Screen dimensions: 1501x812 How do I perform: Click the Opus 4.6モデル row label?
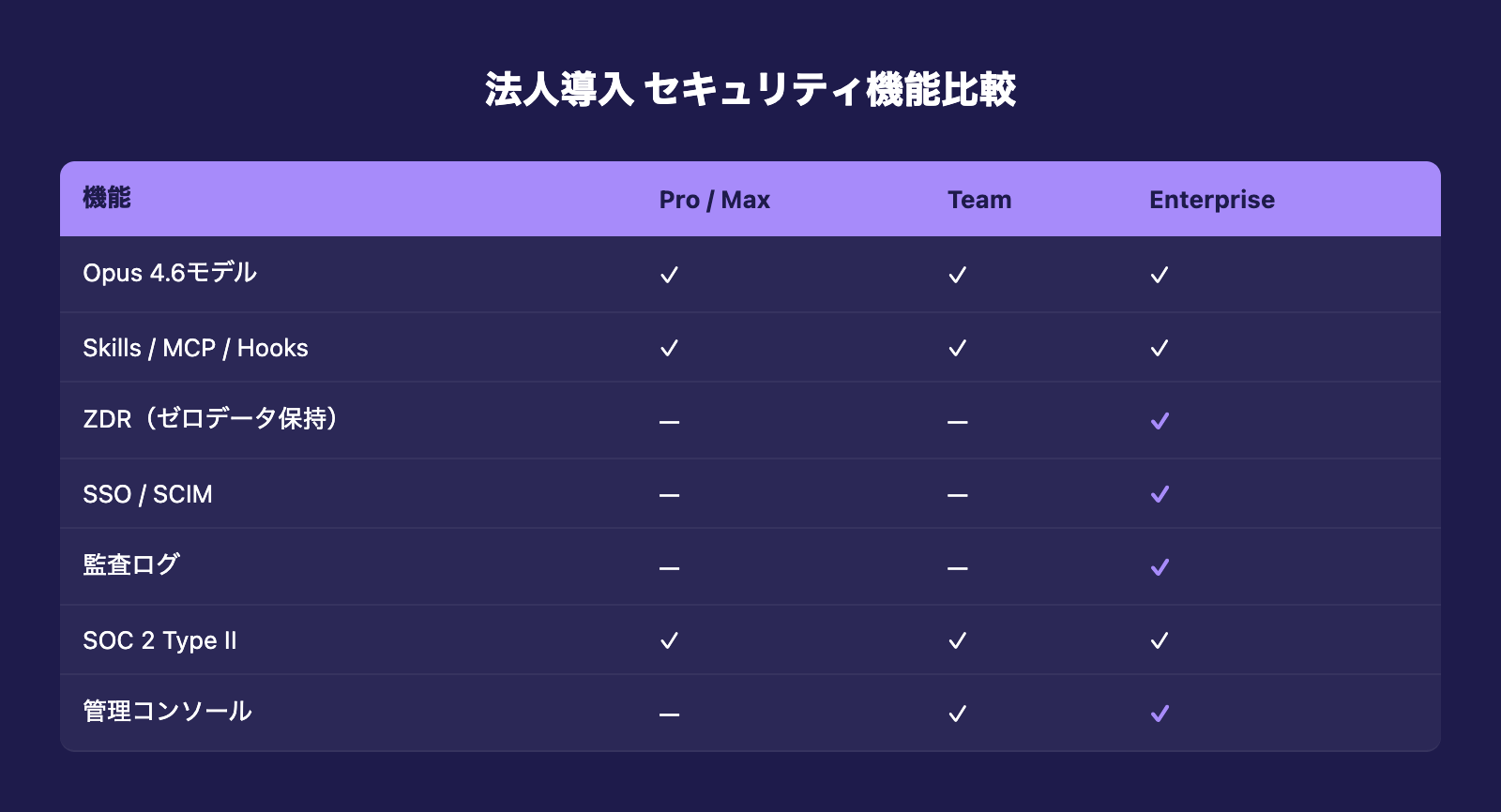(170, 273)
